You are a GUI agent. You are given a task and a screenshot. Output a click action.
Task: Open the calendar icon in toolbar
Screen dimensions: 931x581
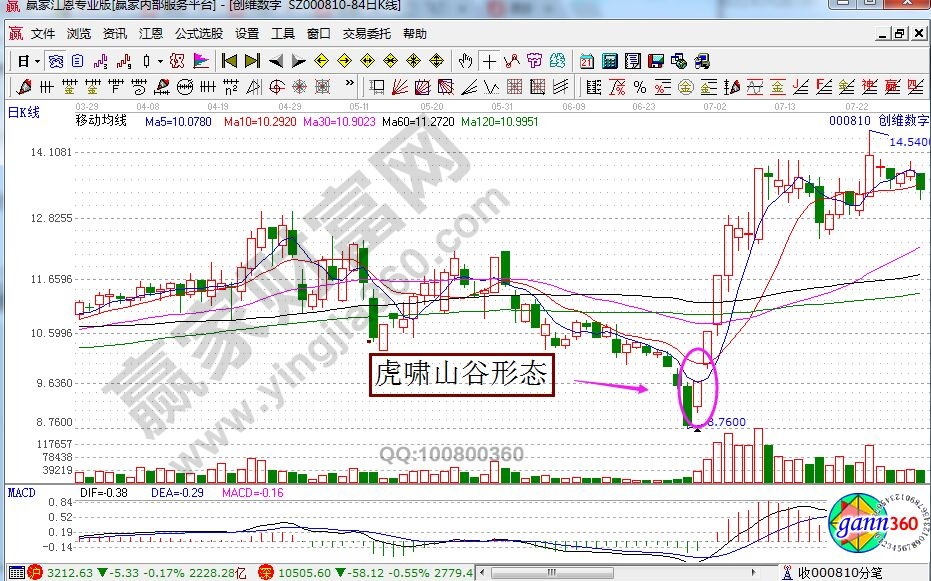pyautogui.click(x=586, y=61)
